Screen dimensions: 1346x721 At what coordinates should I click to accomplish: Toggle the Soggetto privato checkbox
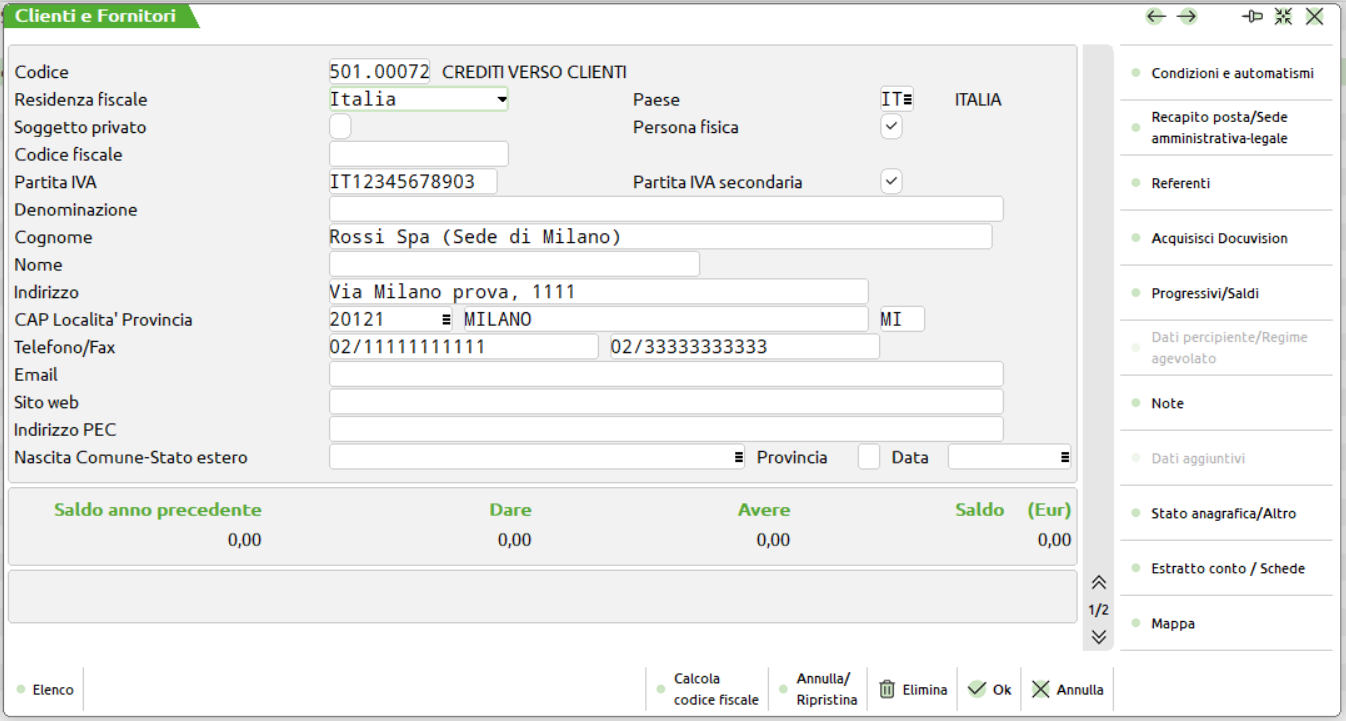click(x=340, y=127)
